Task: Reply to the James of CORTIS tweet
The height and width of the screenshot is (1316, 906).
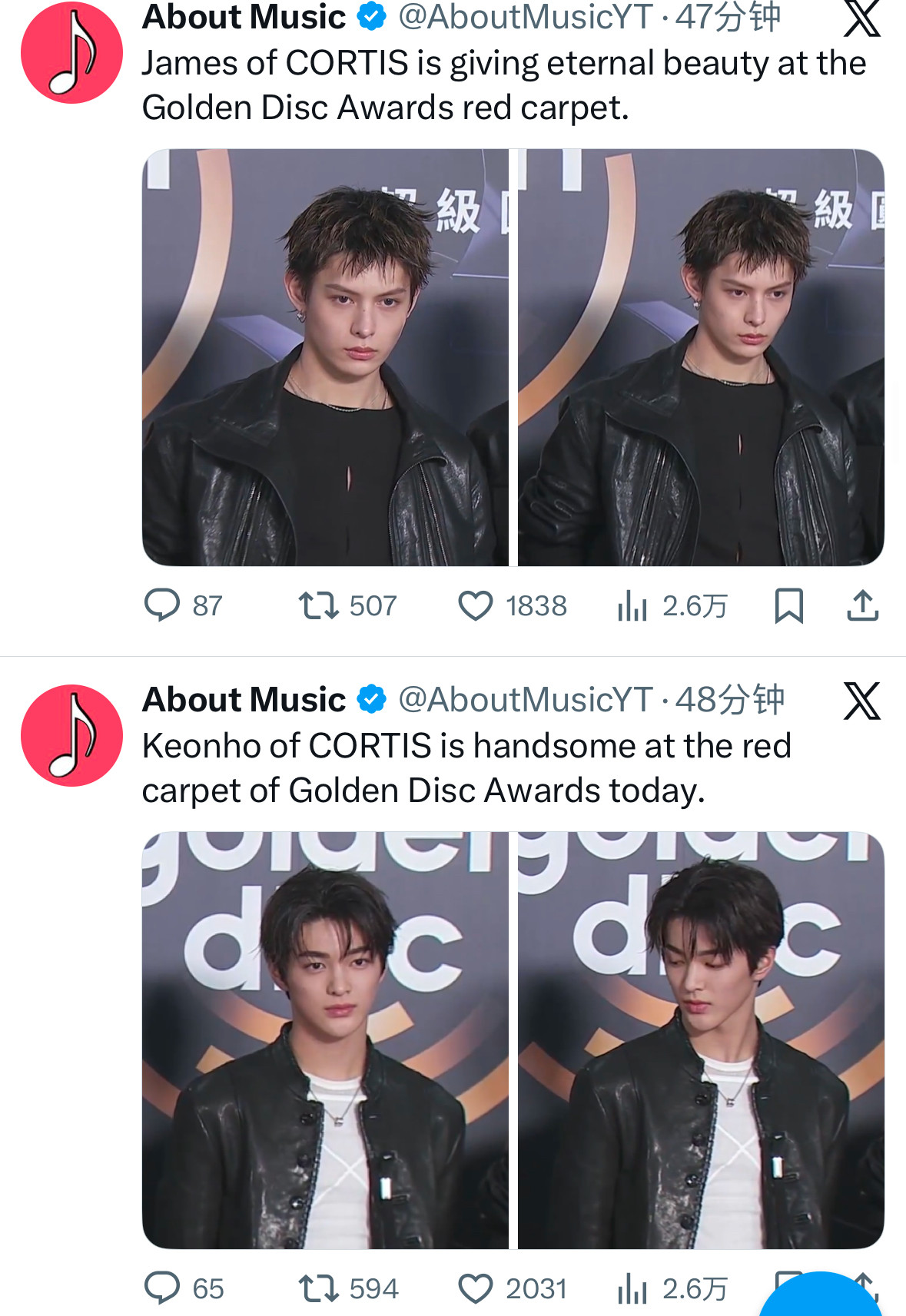Action: 162,605
